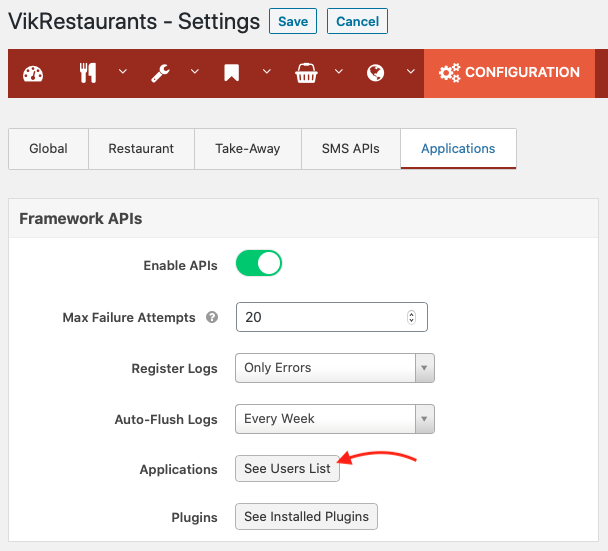Screen dimensions: 608x551
Task: Open the shopping basket take-away icon
Action: 306,73
